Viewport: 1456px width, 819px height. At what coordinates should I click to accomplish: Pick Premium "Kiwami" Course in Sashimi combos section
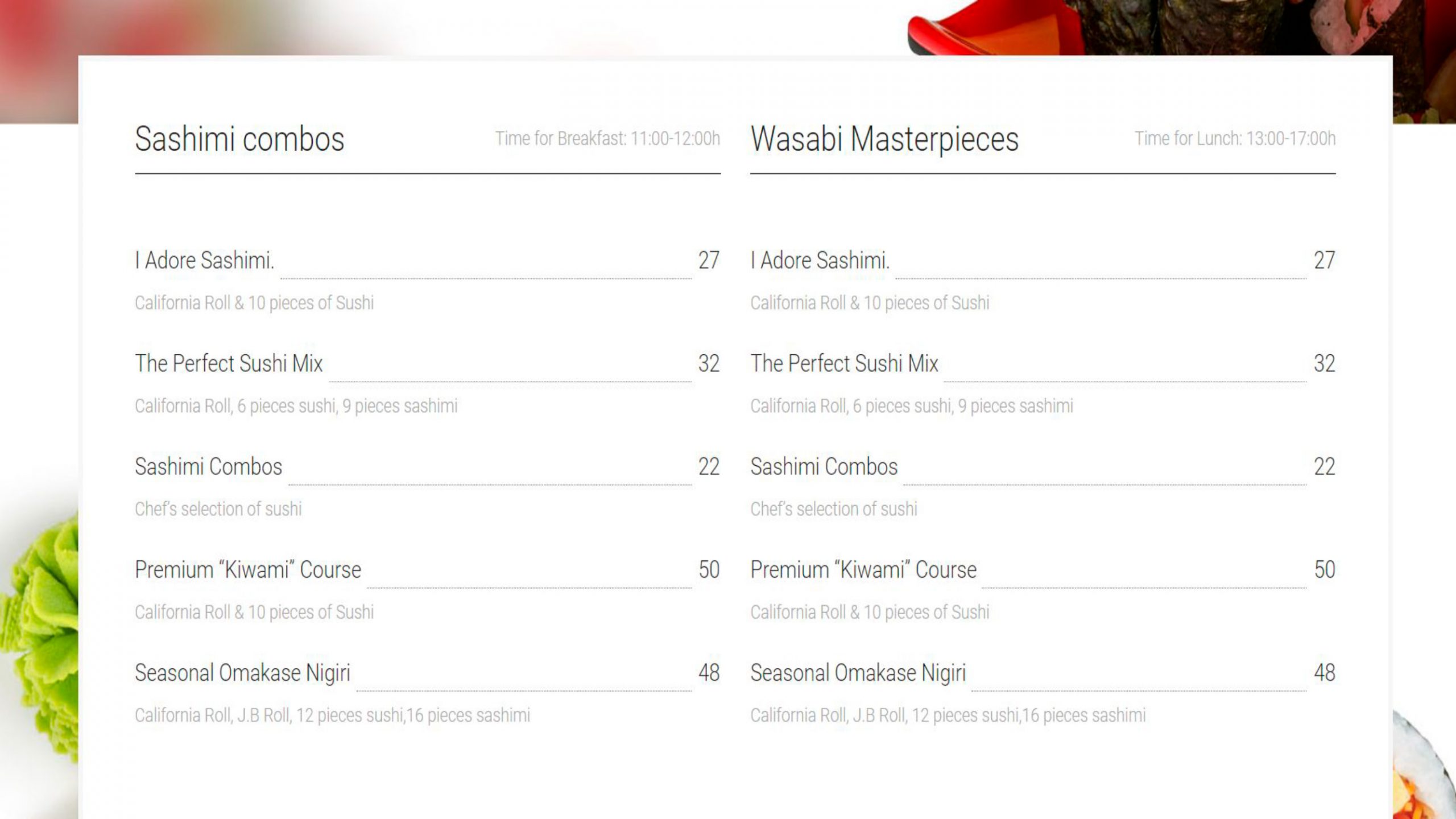coord(248,570)
